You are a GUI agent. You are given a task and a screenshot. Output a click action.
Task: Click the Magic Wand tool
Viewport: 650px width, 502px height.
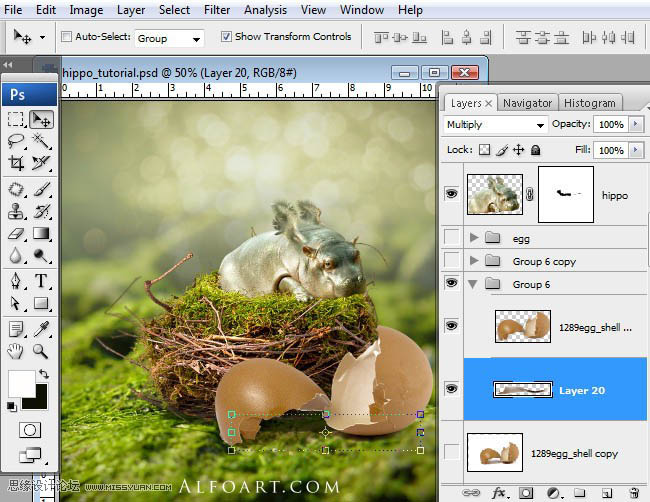[41, 141]
